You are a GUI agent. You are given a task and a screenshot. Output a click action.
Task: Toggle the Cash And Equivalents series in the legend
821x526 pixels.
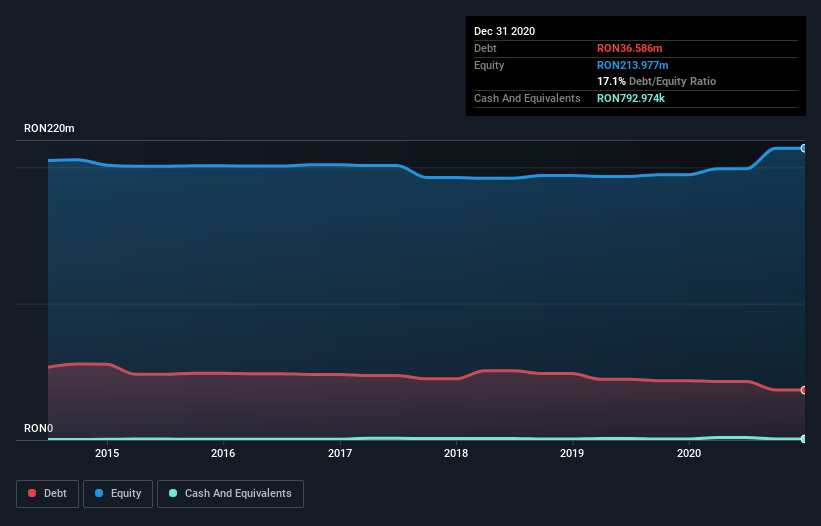coord(230,494)
